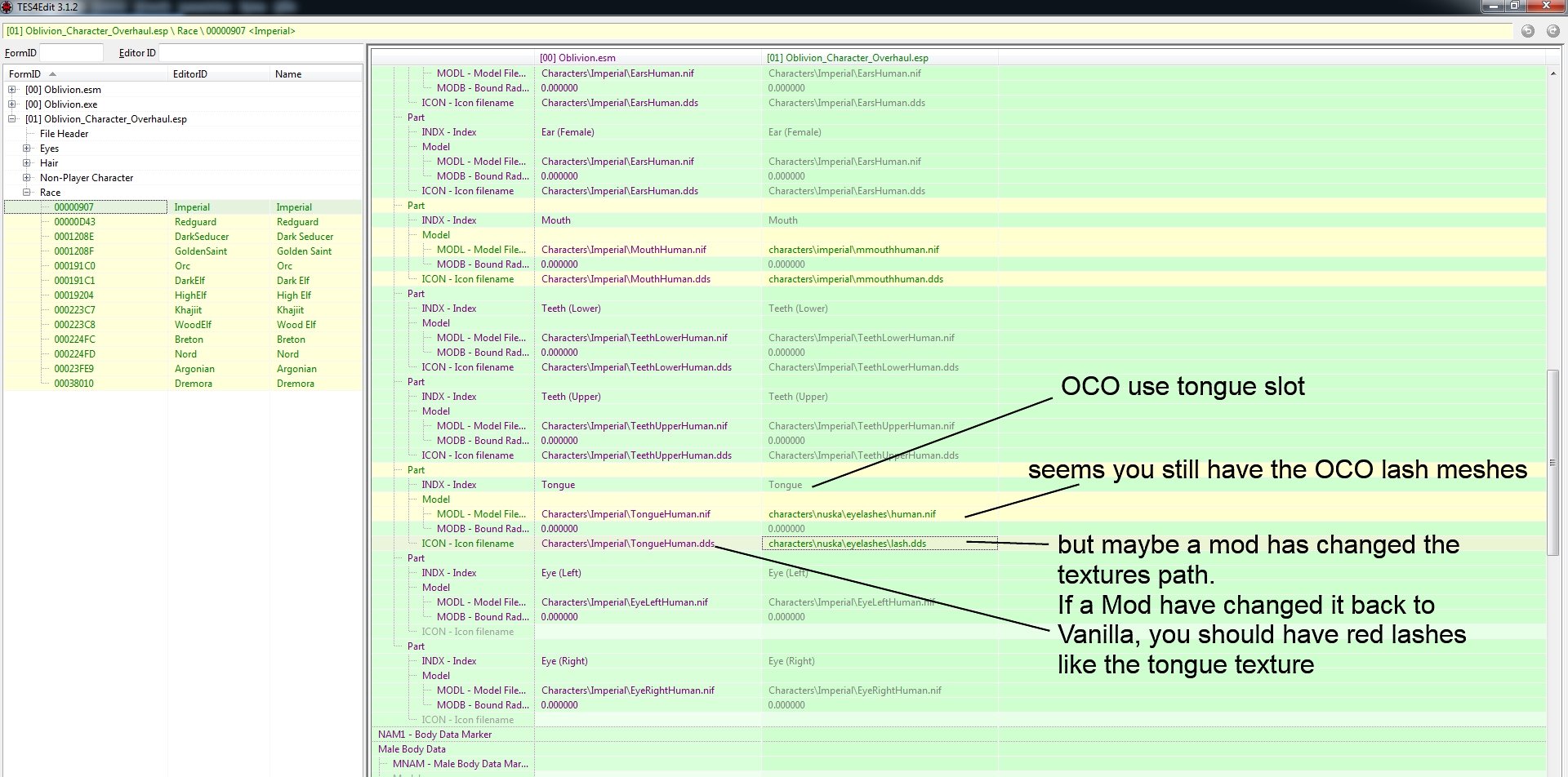Select the NAM1 - Body Data Marker row

959,735
